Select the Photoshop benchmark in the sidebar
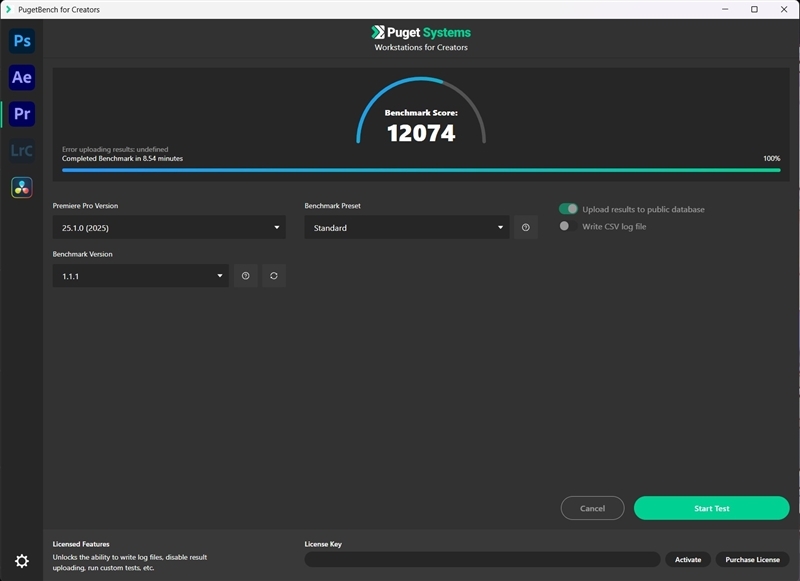 20,41
